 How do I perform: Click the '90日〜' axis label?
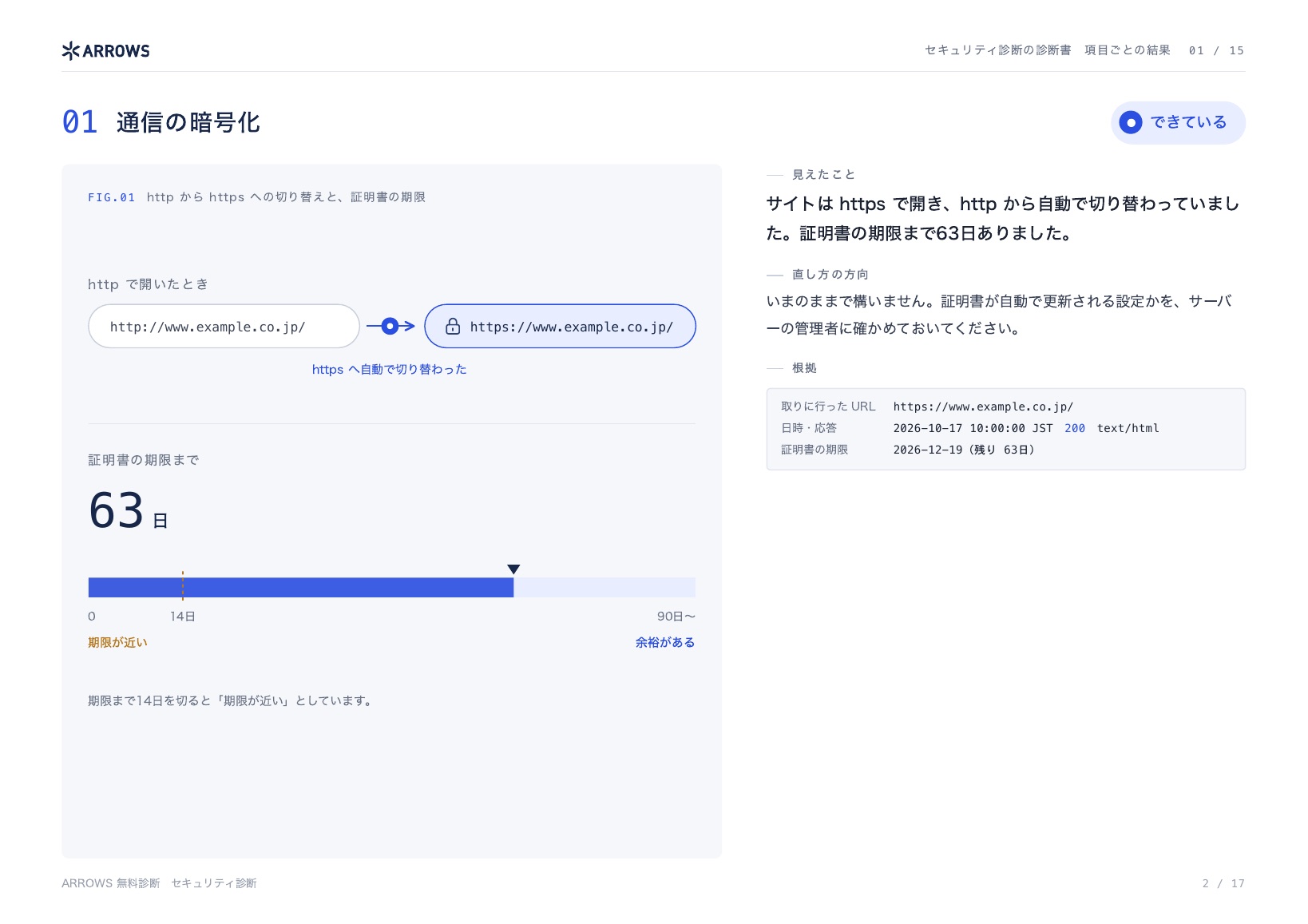[676, 617]
